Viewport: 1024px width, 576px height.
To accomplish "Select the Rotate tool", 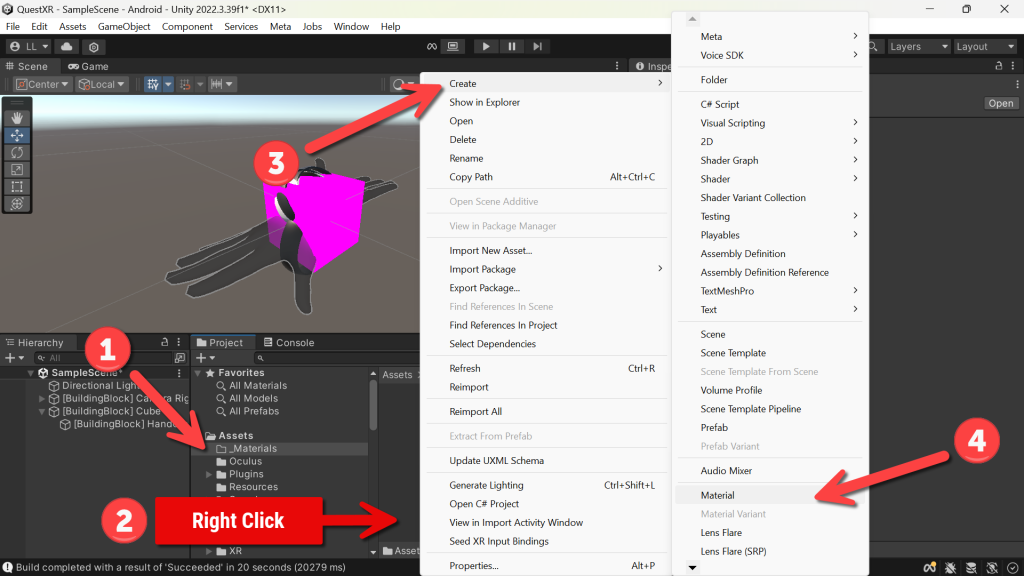I will click(x=17, y=152).
